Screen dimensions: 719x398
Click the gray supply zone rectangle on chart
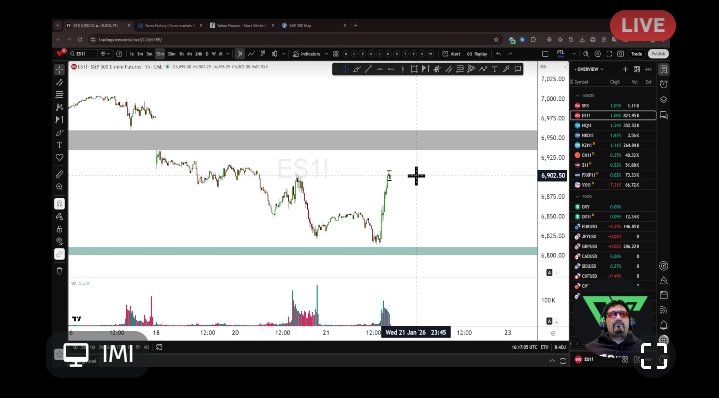(303, 140)
